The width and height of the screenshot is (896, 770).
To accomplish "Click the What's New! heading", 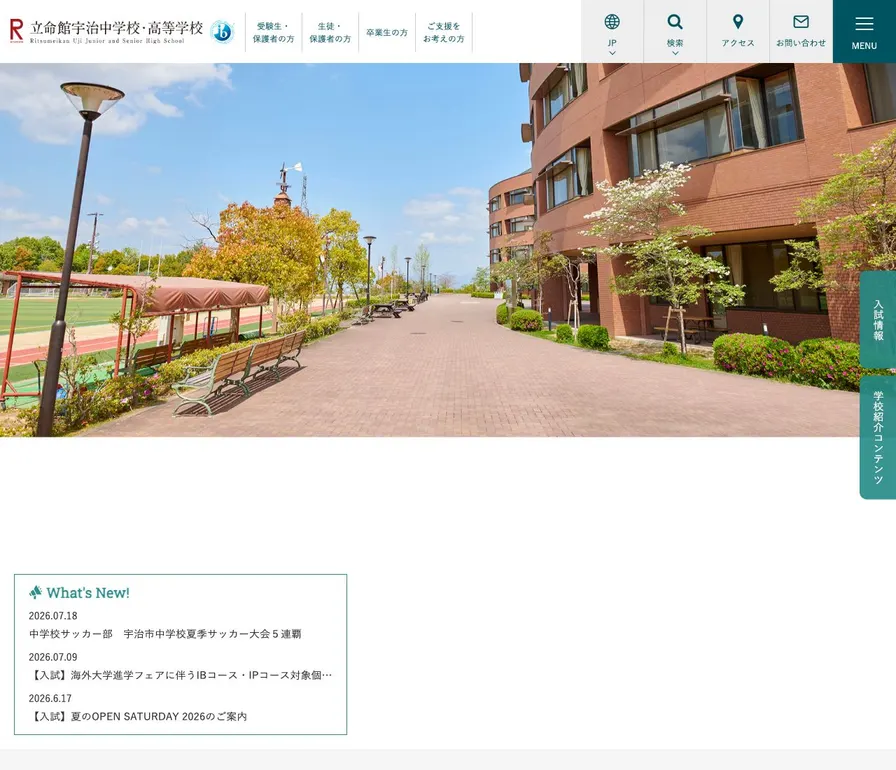I will tap(88, 593).
